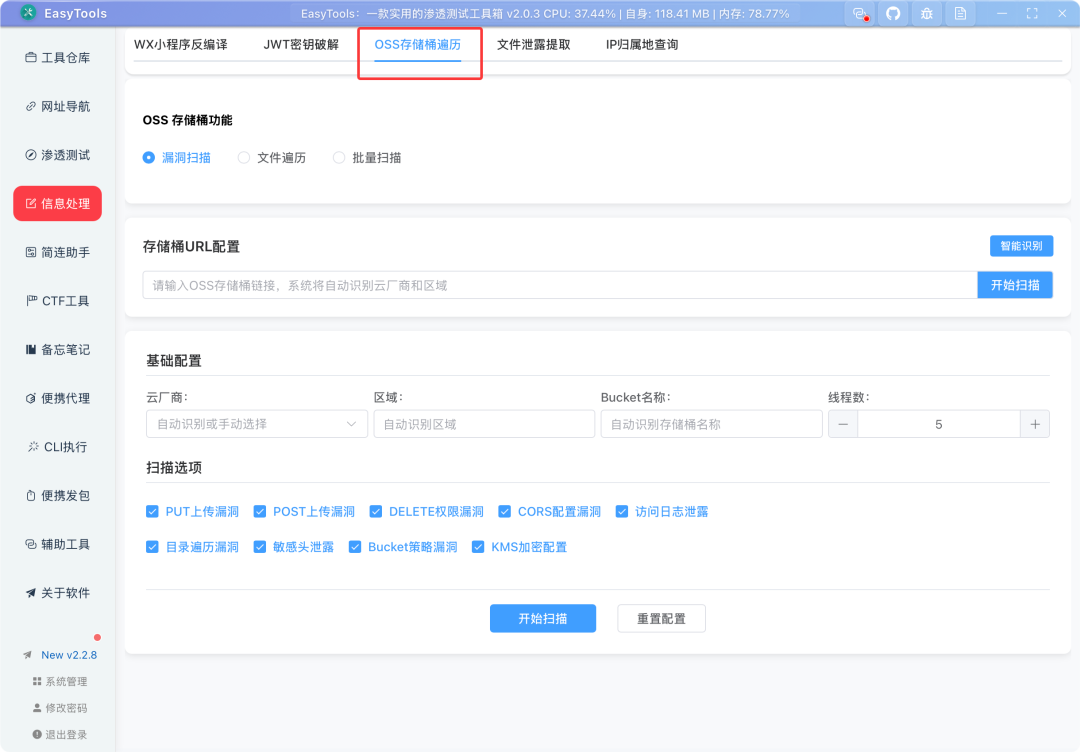The image size is (1080, 752).
Task: Open 工具仓库 in the sidebar
Action: [x=58, y=58]
